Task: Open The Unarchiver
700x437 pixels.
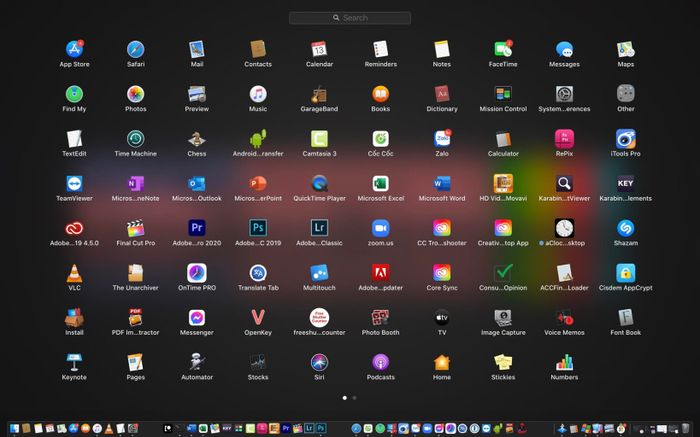Action: tap(136, 273)
